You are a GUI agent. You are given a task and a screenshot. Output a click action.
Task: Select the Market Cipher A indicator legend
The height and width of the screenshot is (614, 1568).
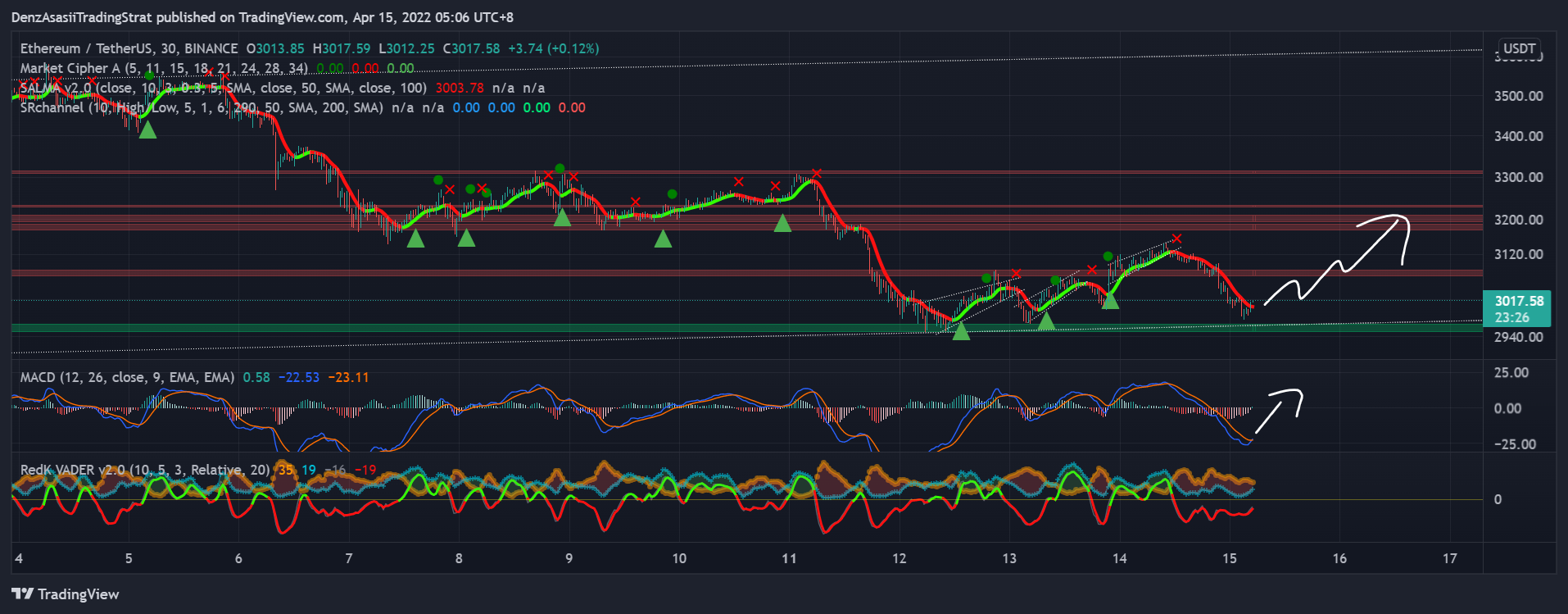tap(165, 68)
